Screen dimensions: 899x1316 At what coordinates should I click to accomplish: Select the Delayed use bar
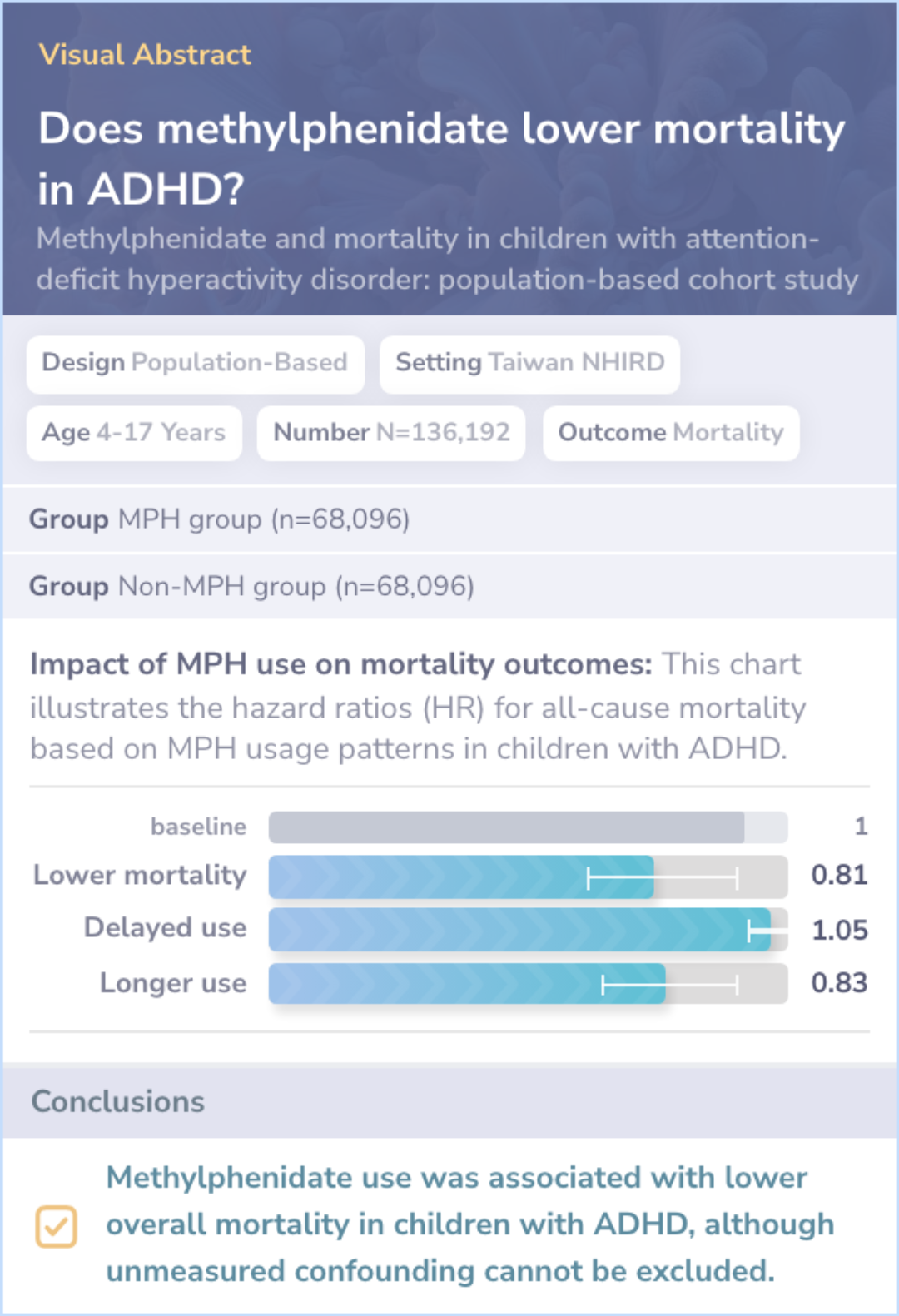[519, 929]
